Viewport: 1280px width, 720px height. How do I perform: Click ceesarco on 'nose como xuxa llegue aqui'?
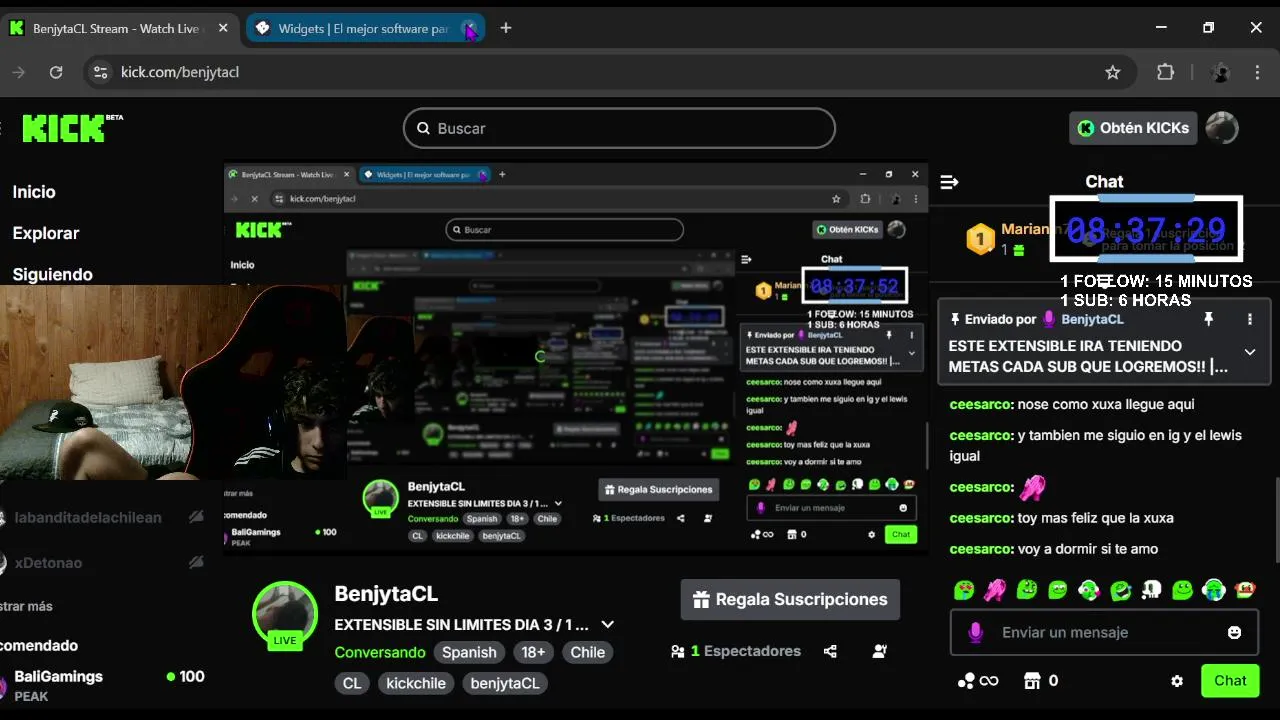pos(980,404)
